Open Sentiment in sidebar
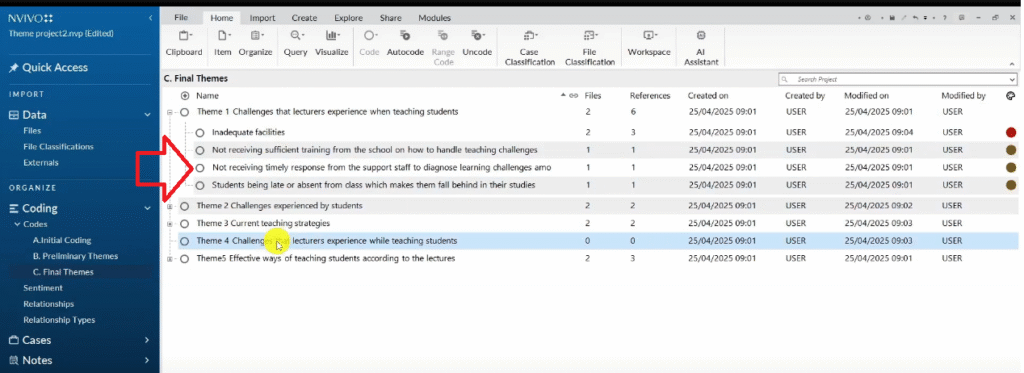This screenshot has width=1024, height=373. click(x=43, y=288)
